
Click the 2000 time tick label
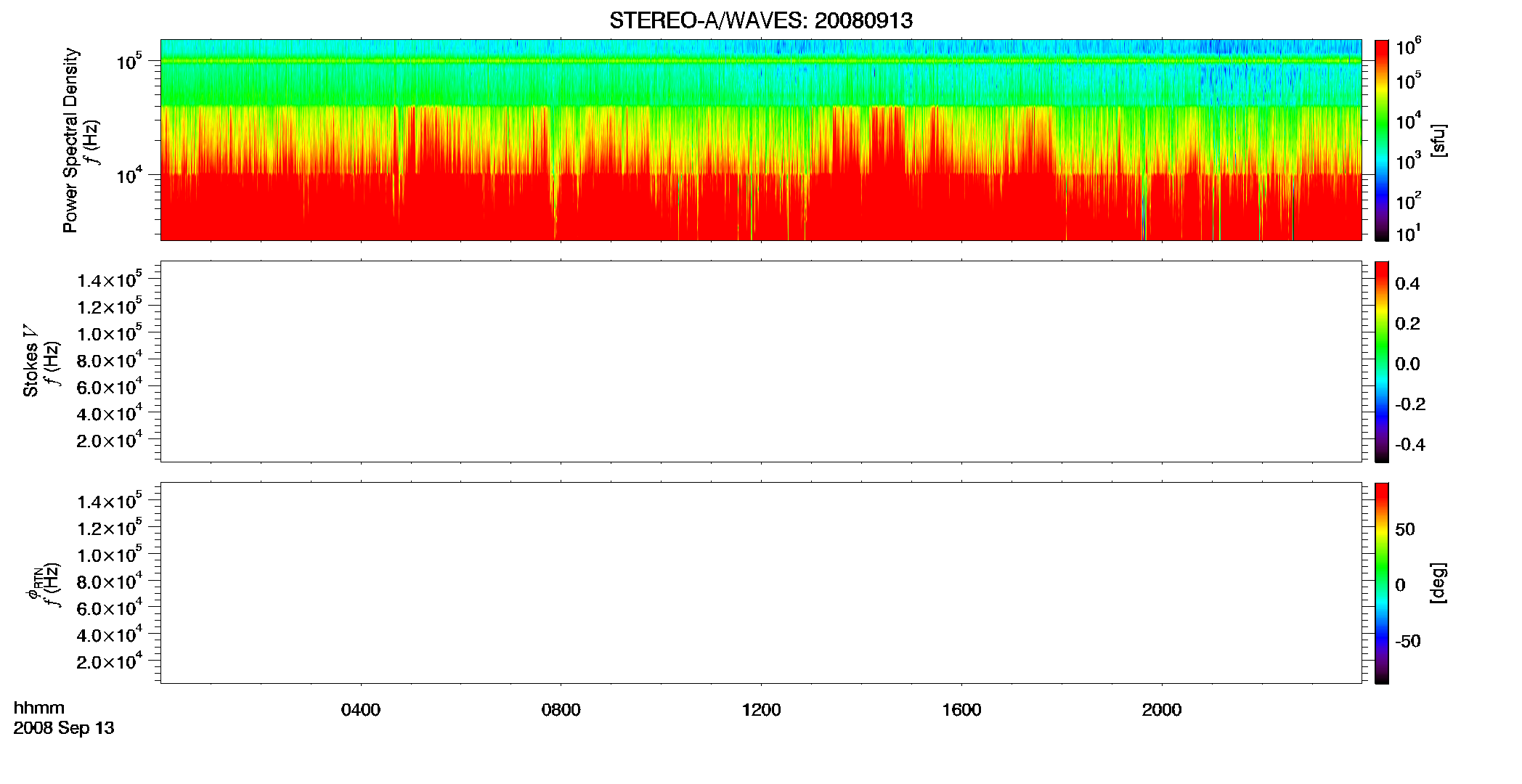point(1162,710)
